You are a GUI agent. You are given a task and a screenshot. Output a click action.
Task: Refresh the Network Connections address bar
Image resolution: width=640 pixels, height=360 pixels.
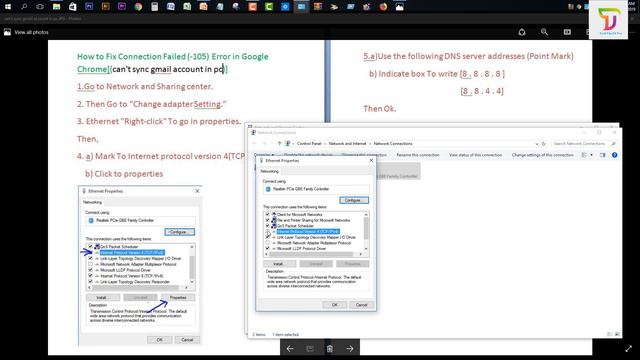544,144
